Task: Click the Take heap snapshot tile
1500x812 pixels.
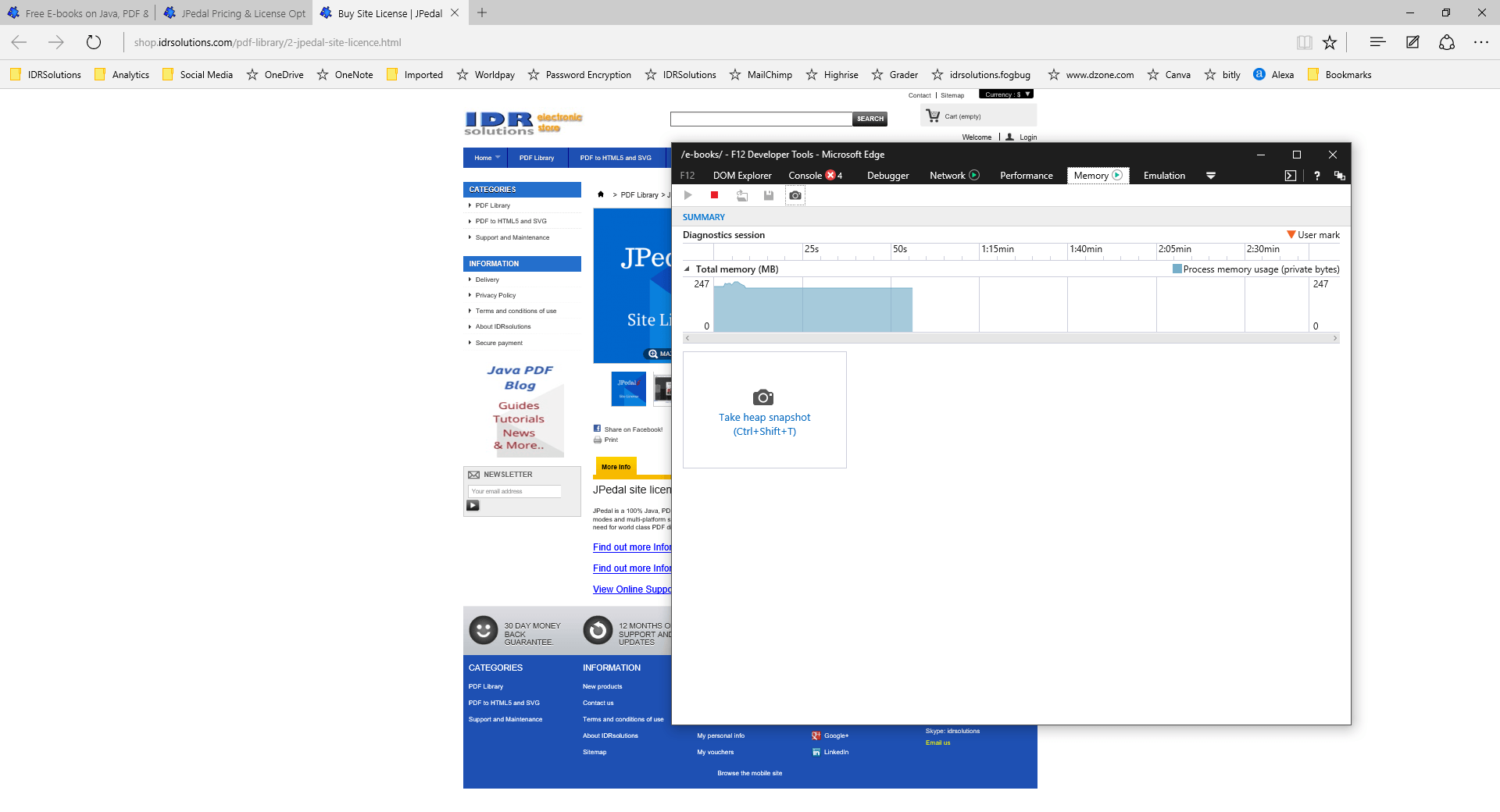Action: (x=764, y=410)
